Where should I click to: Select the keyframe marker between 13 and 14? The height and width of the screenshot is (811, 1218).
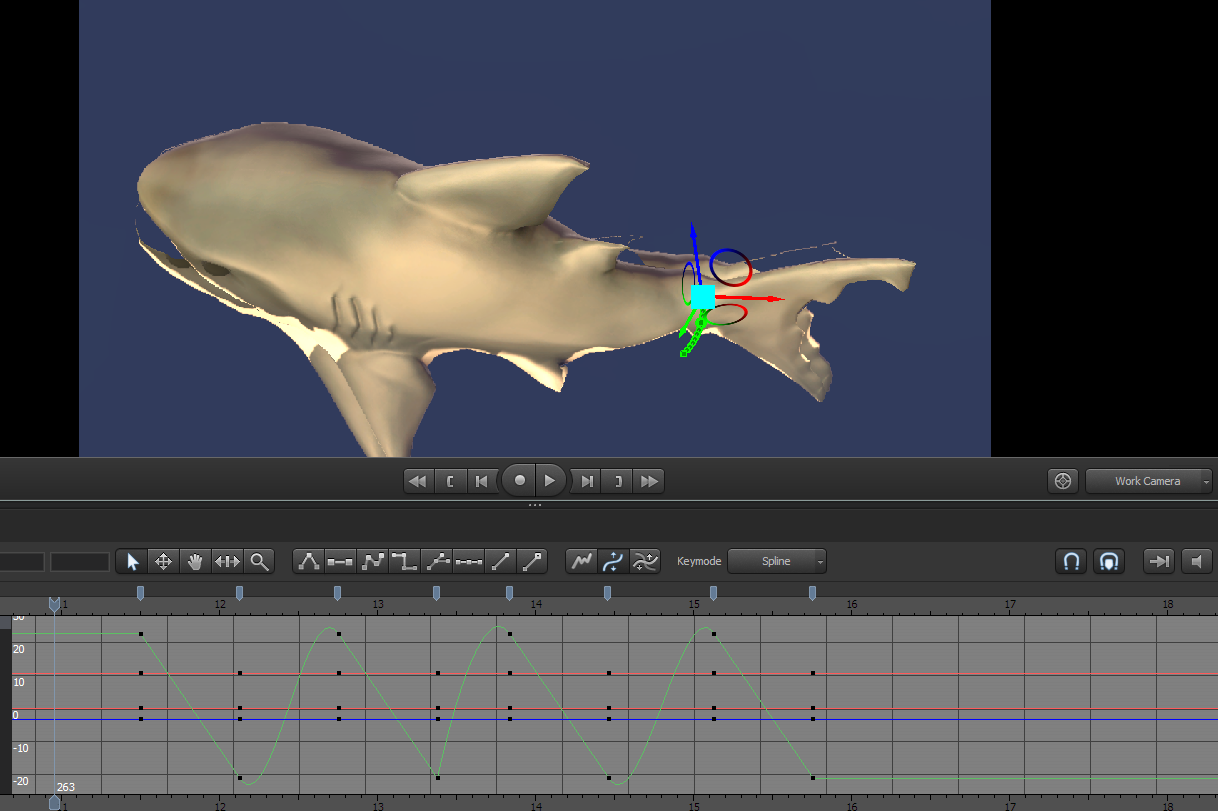[x=436, y=593]
